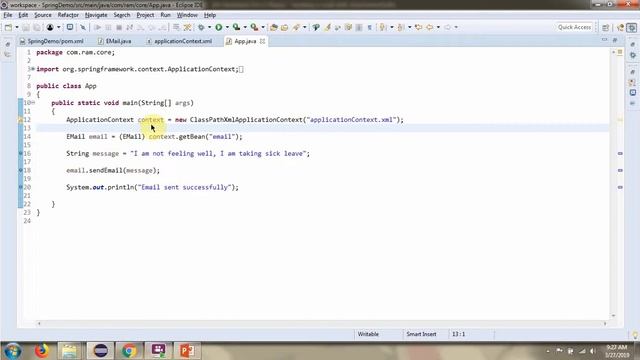This screenshot has height=360, width=640.
Task: Click the Open Console toolbar icon
Action: point(70,27)
